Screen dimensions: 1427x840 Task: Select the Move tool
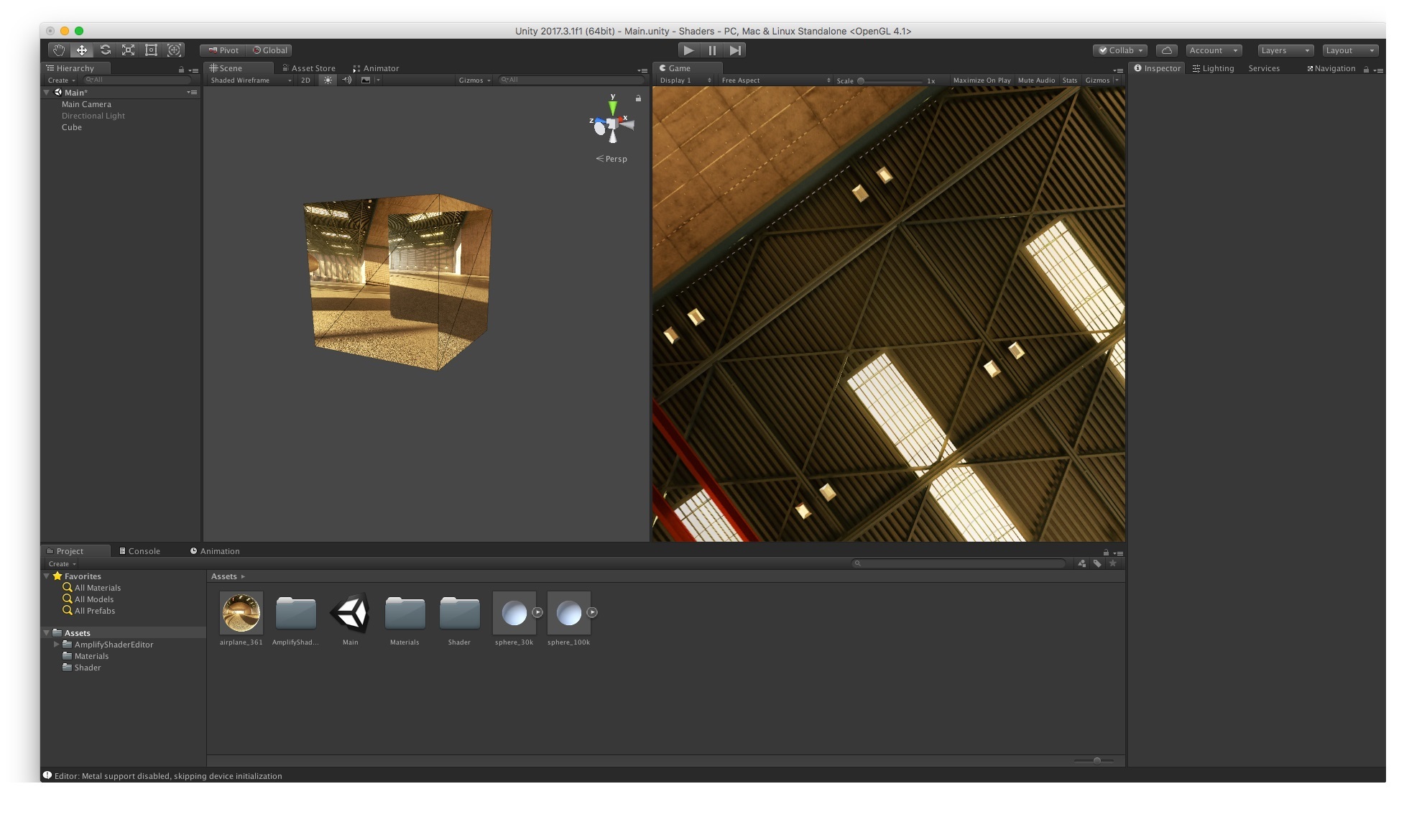(82, 50)
